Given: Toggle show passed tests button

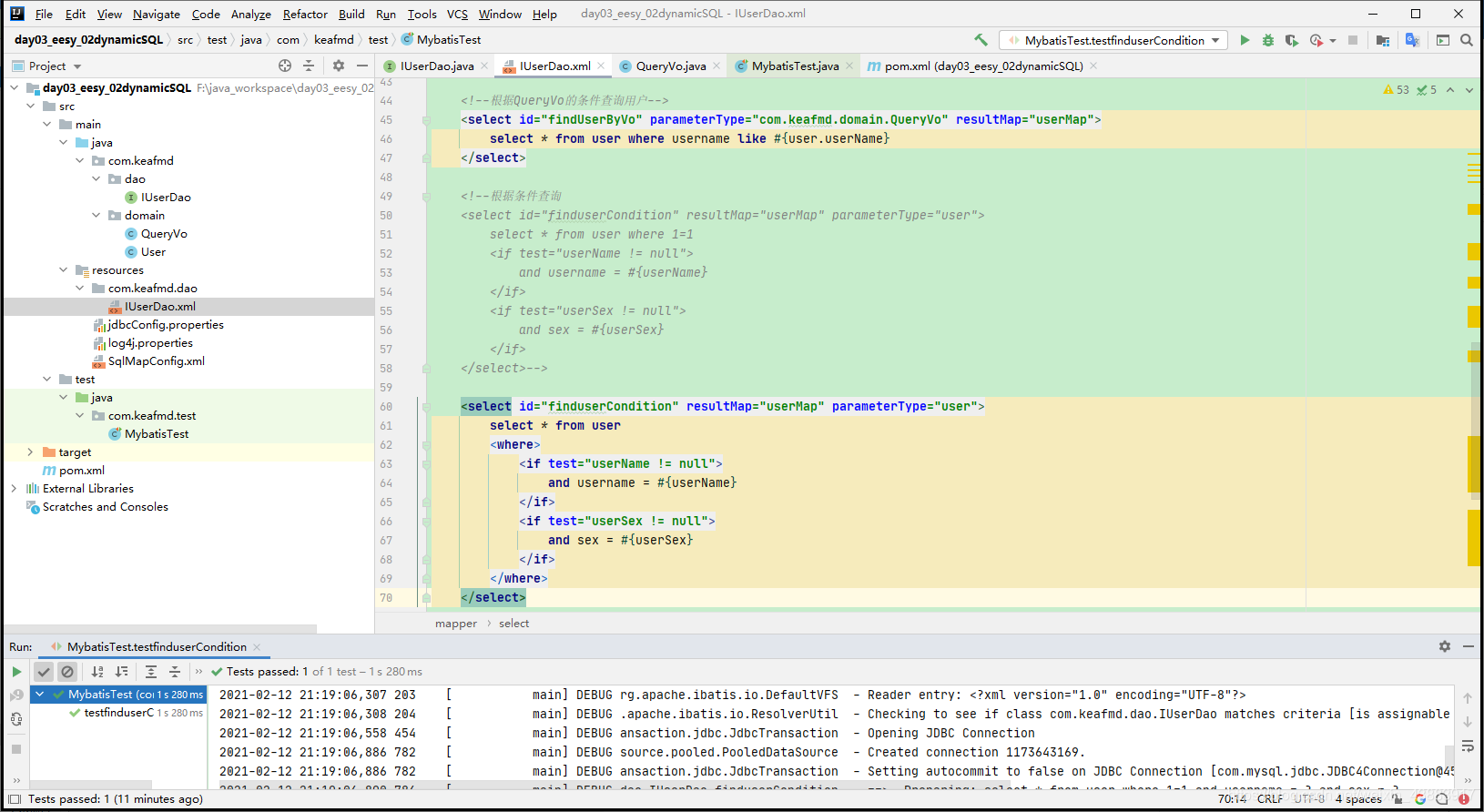Looking at the screenshot, I should tap(44, 672).
